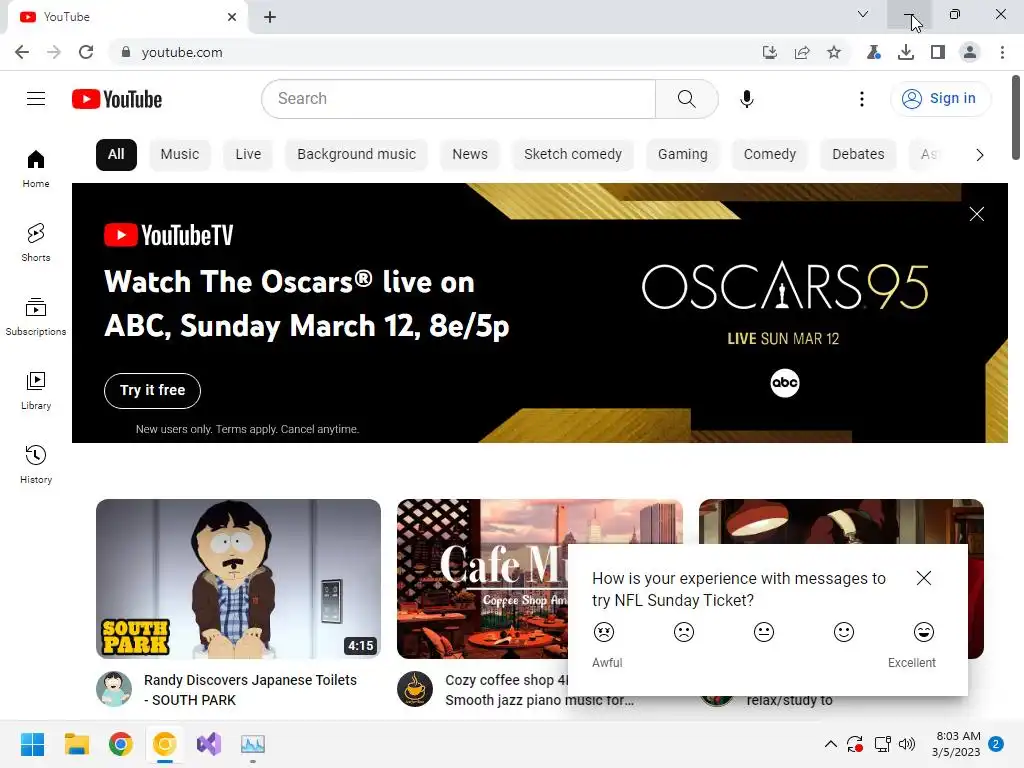Open South Park Randy video thumbnail
Image resolution: width=1024 pixels, height=768 pixels.
[238, 579]
